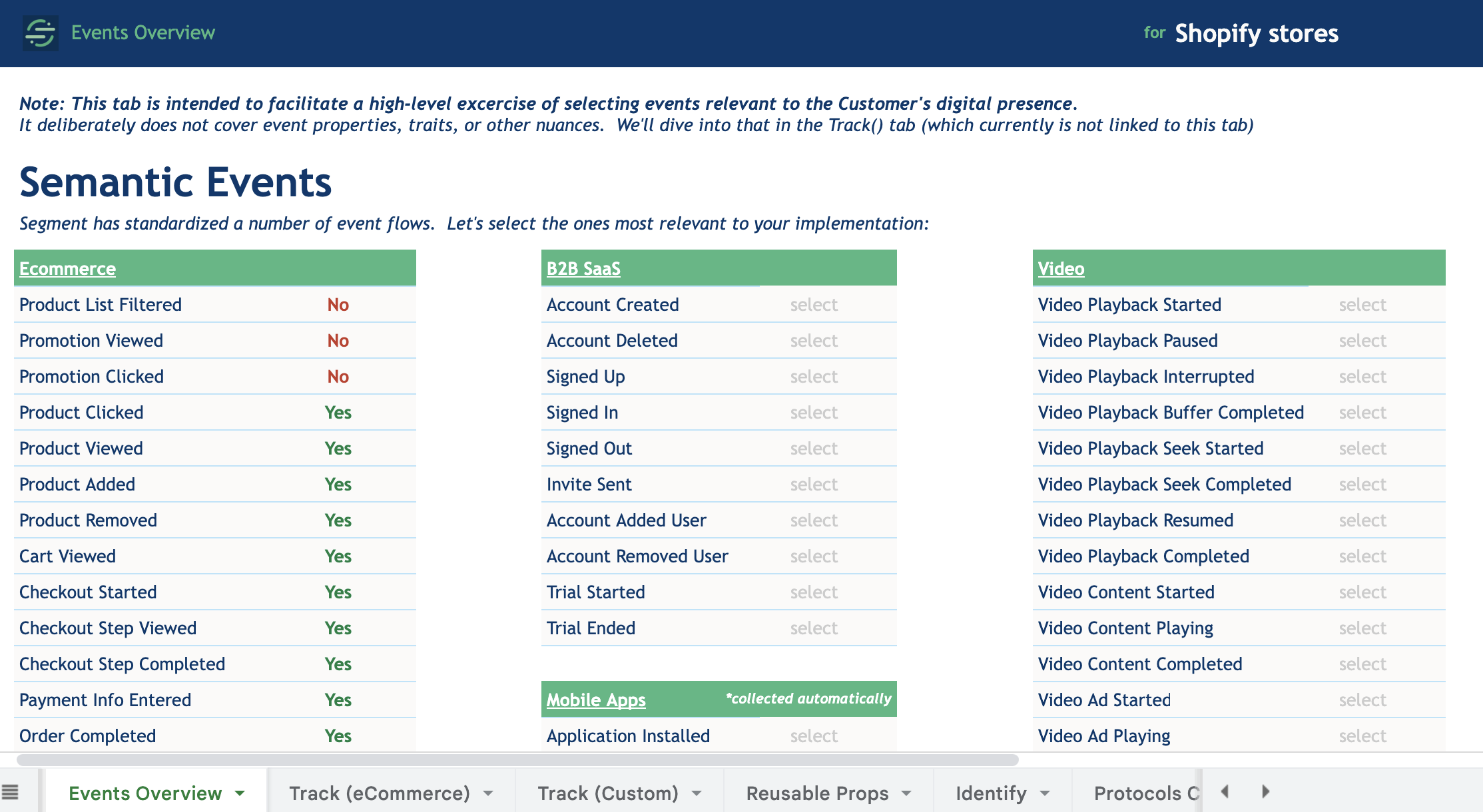1483x812 pixels.
Task: Click the Product List Filtered event name
Action: pyautogui.click(x=101, y=305)
